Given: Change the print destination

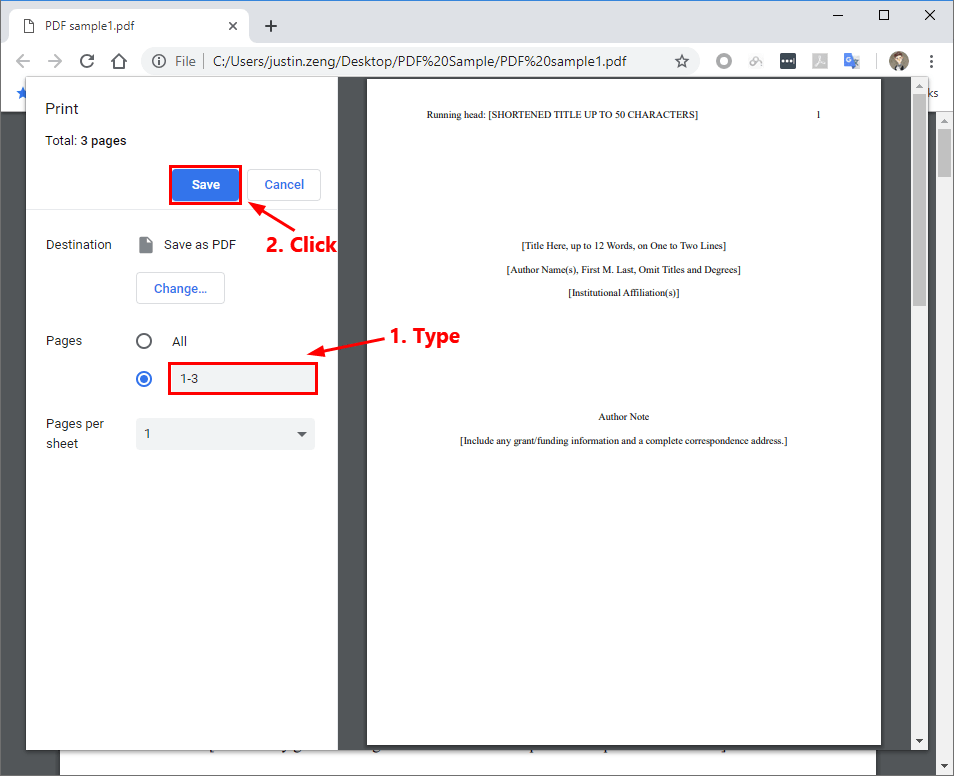Looking at the screenshot, I should coord(180,288).
